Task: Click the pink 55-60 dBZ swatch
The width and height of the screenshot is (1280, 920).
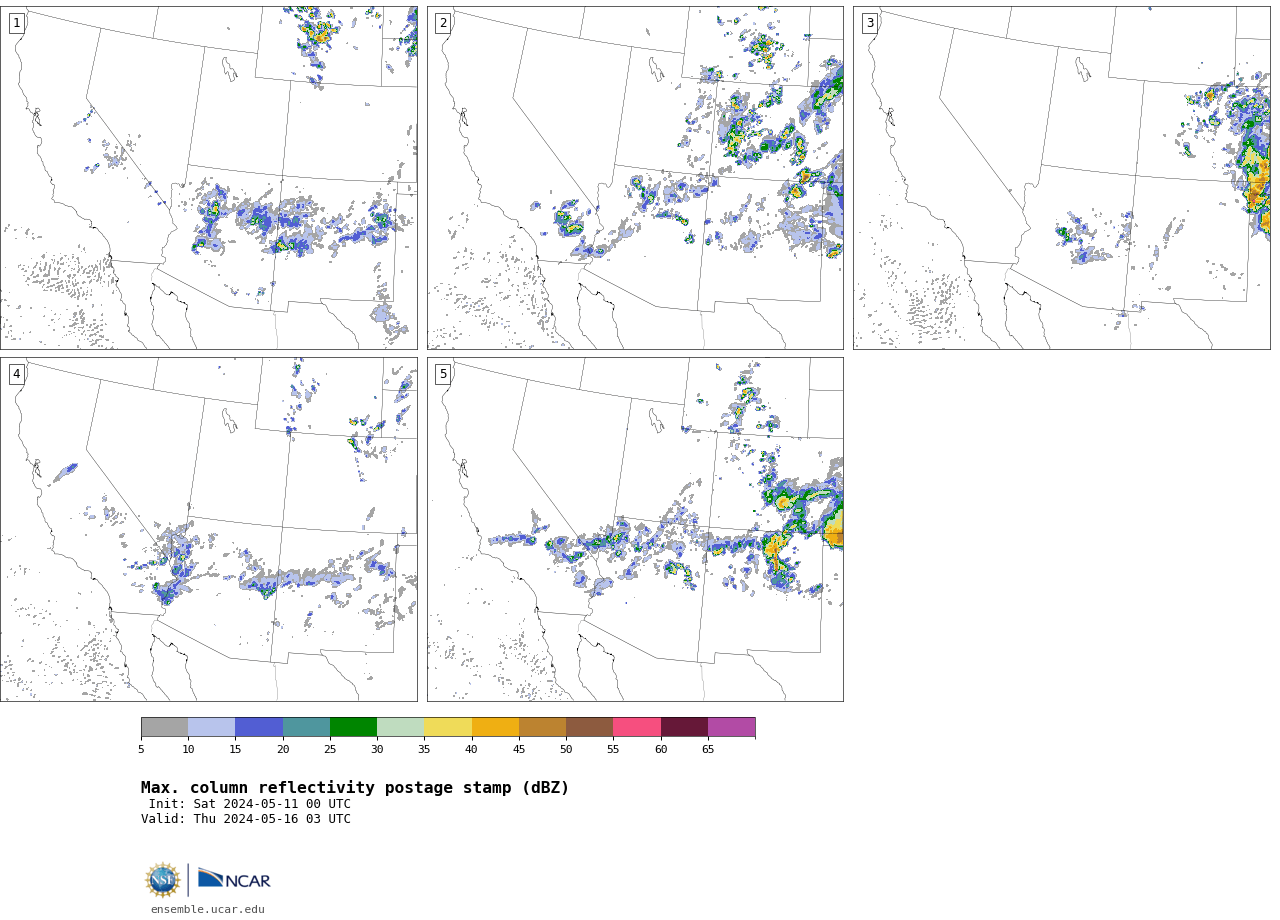Action: click(637, 727)
